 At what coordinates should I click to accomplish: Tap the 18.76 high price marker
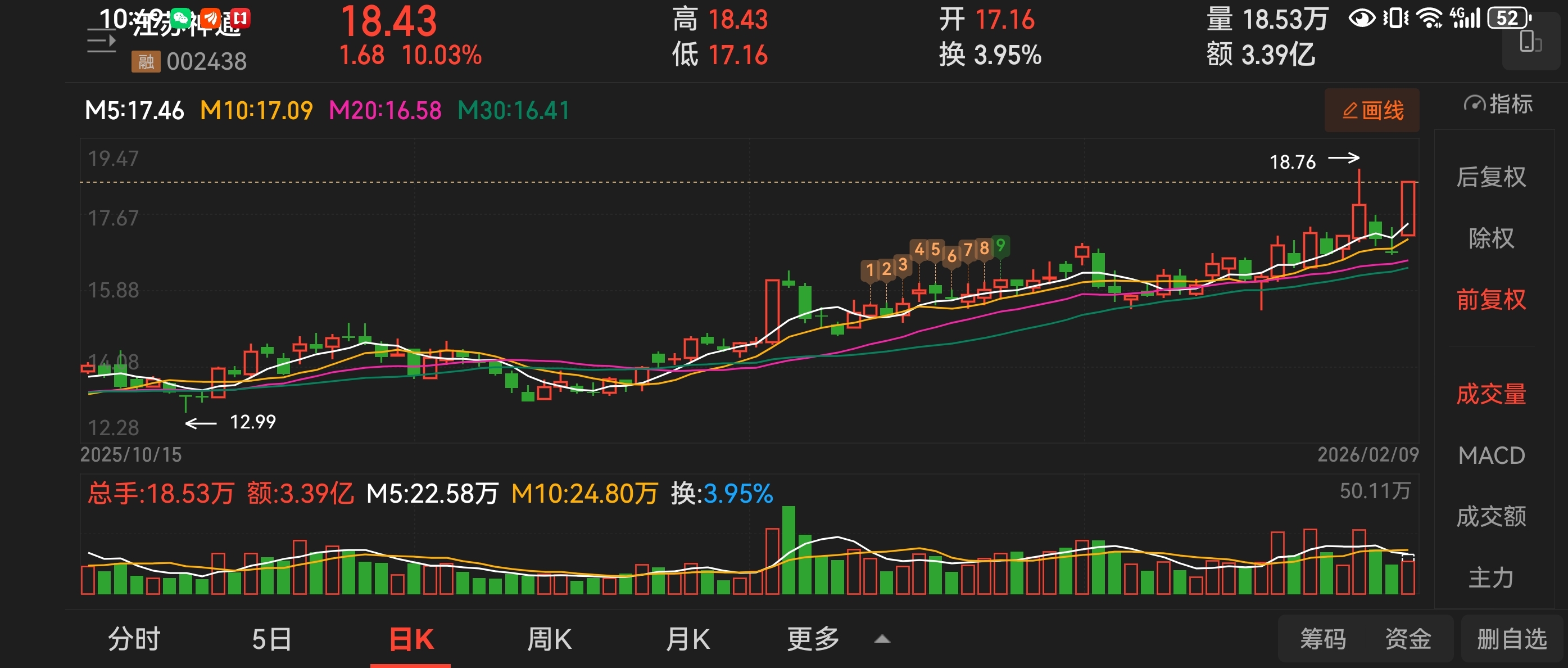(x=1292, y=162)
